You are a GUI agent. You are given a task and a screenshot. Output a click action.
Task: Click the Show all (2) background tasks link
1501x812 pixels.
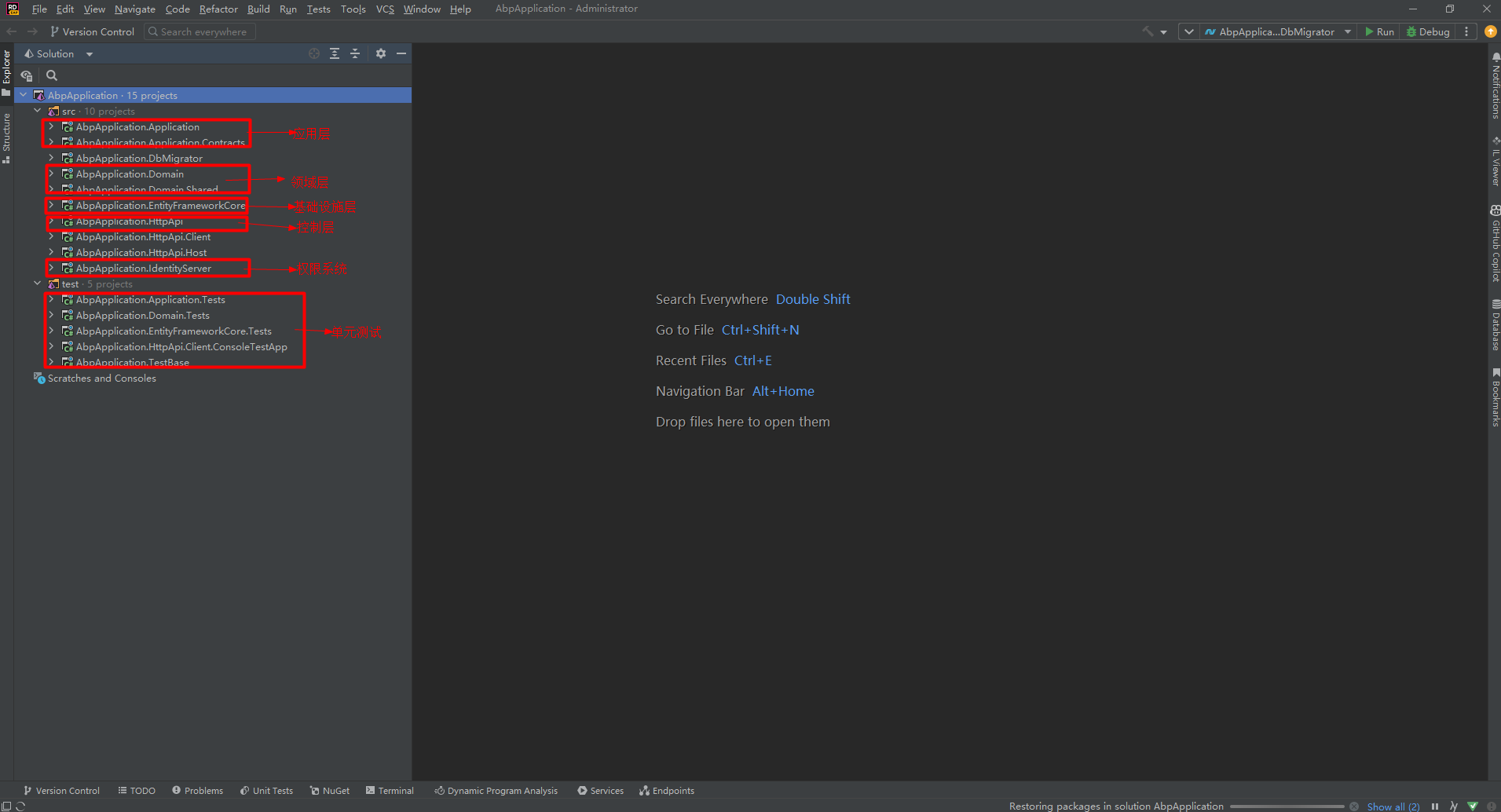[1393, 807]
